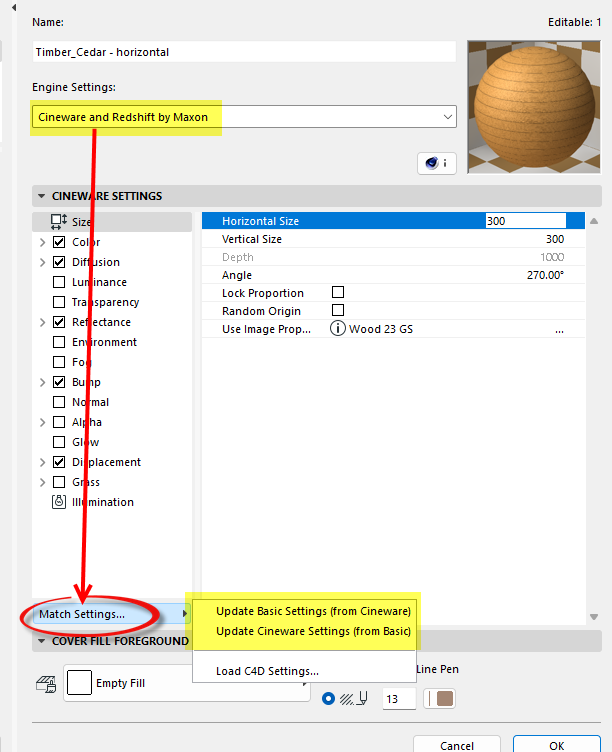Toggle the Displacement channel checkbox
The width and height of the screenshot is (612, 752).
point(59,462)
